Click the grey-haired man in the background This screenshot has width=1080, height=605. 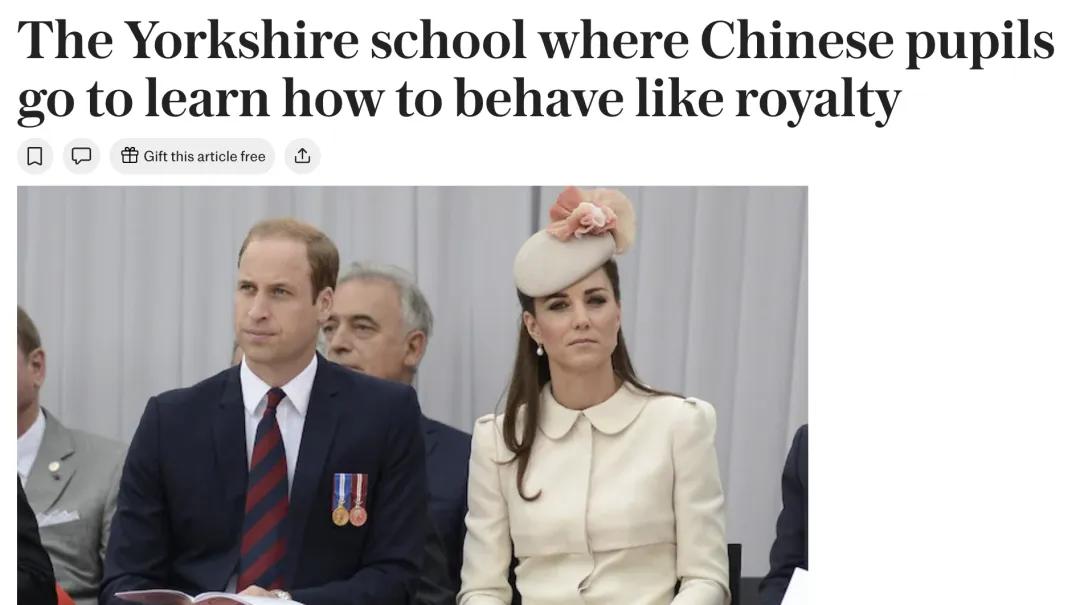(377, 322)
